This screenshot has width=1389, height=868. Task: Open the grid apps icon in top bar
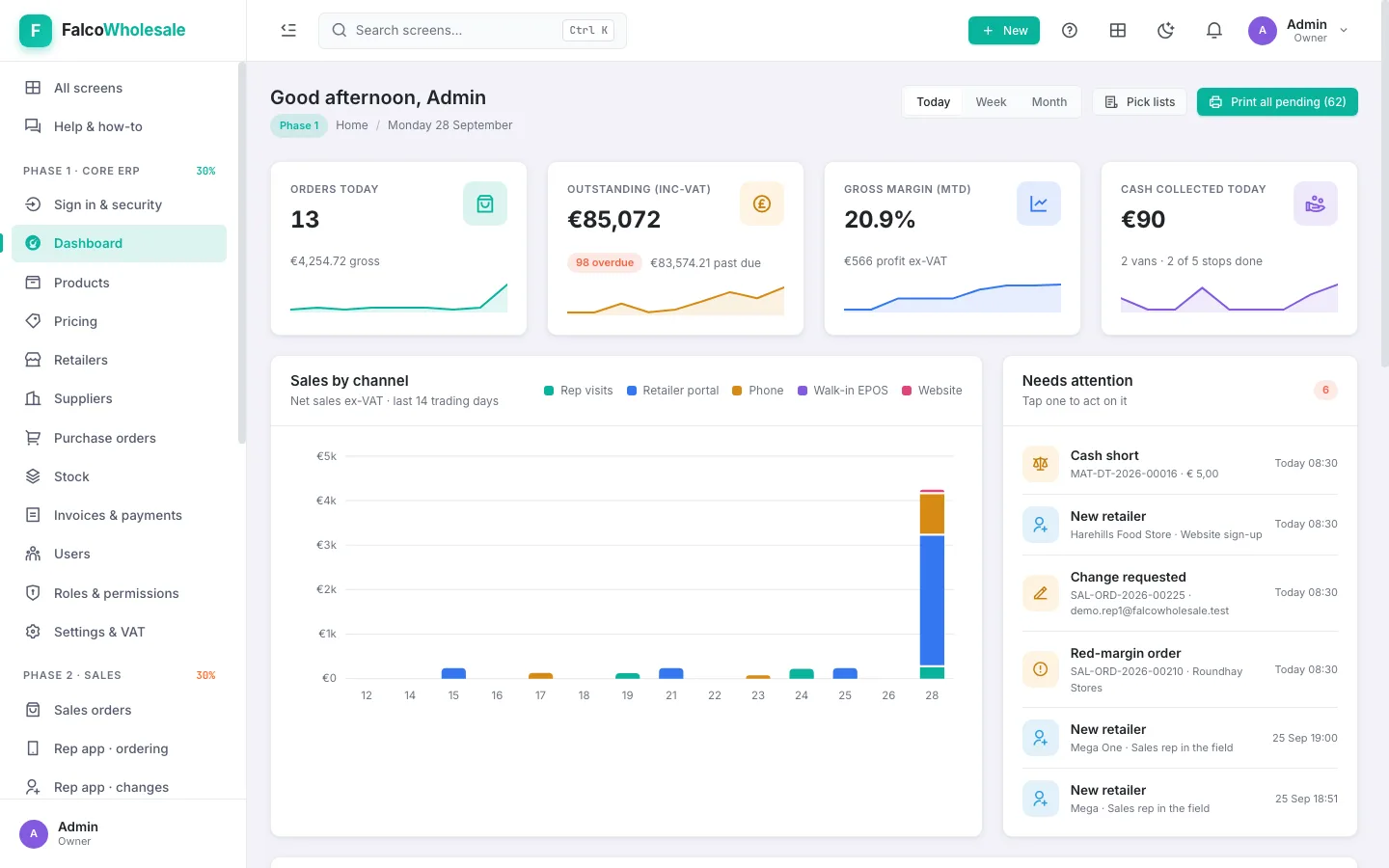[x=1118, y=30]
